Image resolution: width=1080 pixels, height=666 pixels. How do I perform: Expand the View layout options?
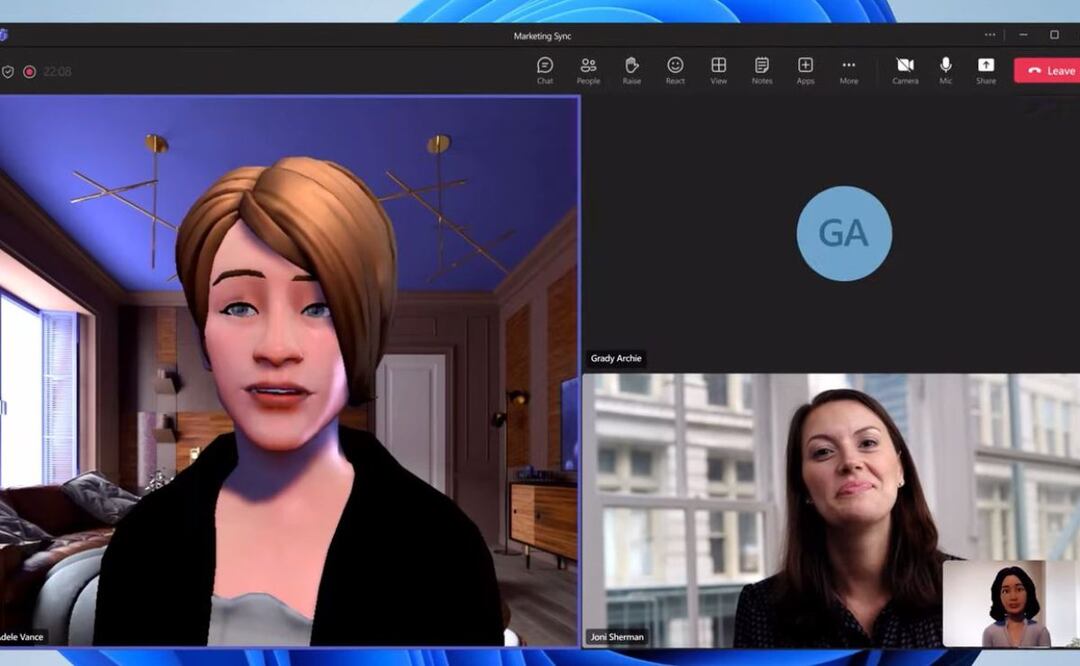(718, 70)
